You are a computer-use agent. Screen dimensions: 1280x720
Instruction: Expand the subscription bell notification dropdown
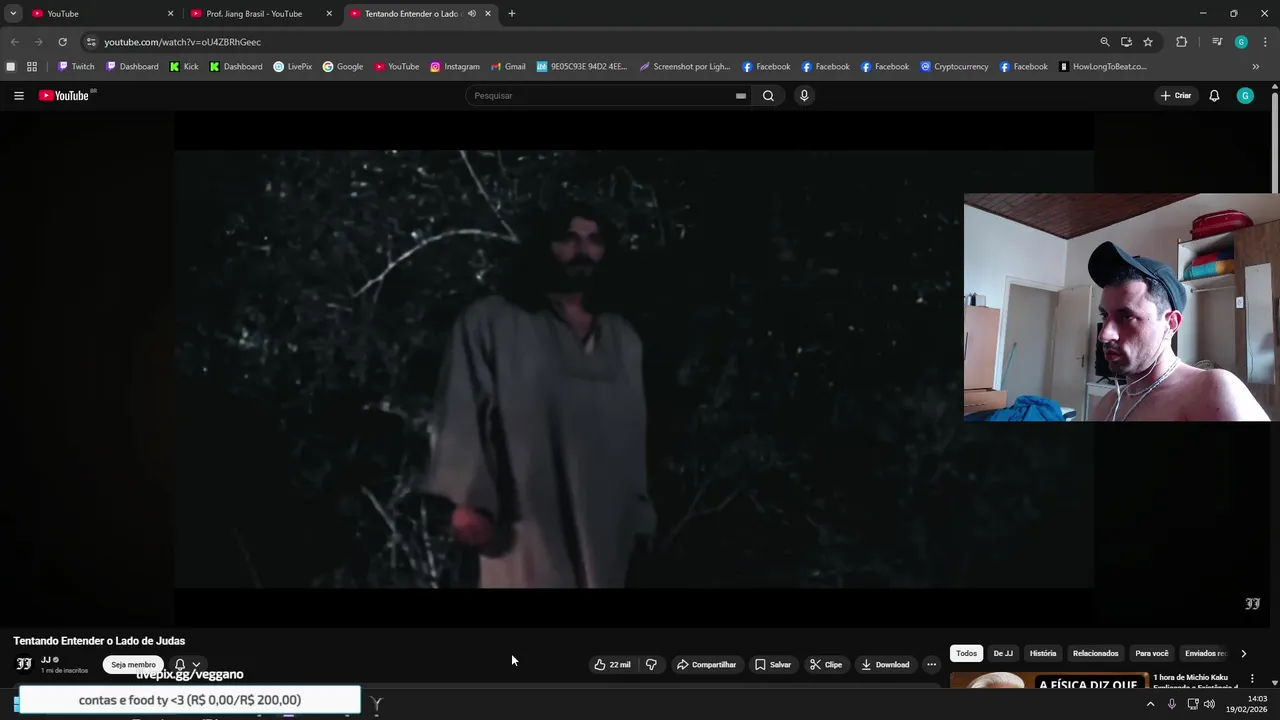[196, 665]
